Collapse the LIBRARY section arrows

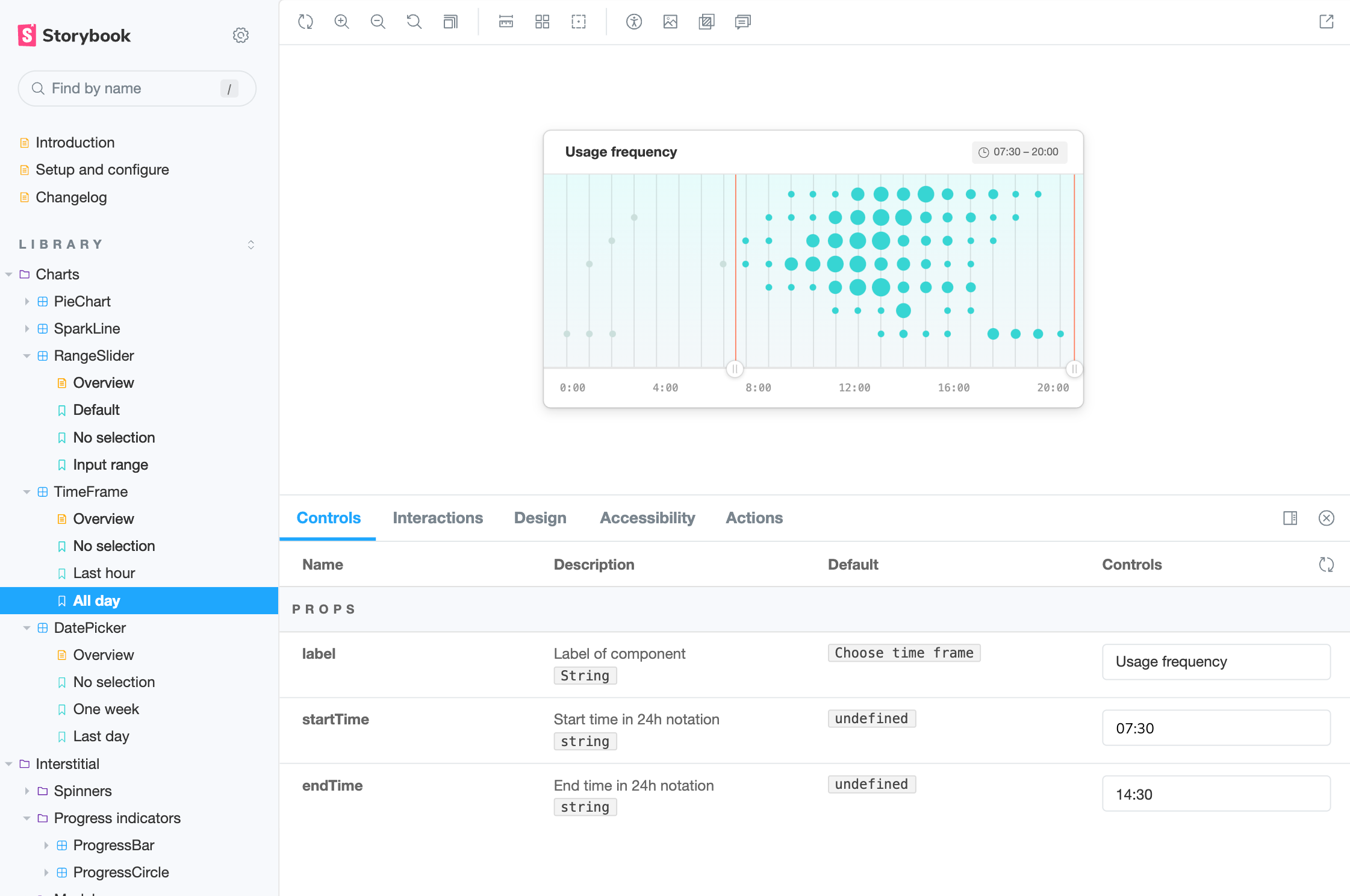click(x=251, y=244)
